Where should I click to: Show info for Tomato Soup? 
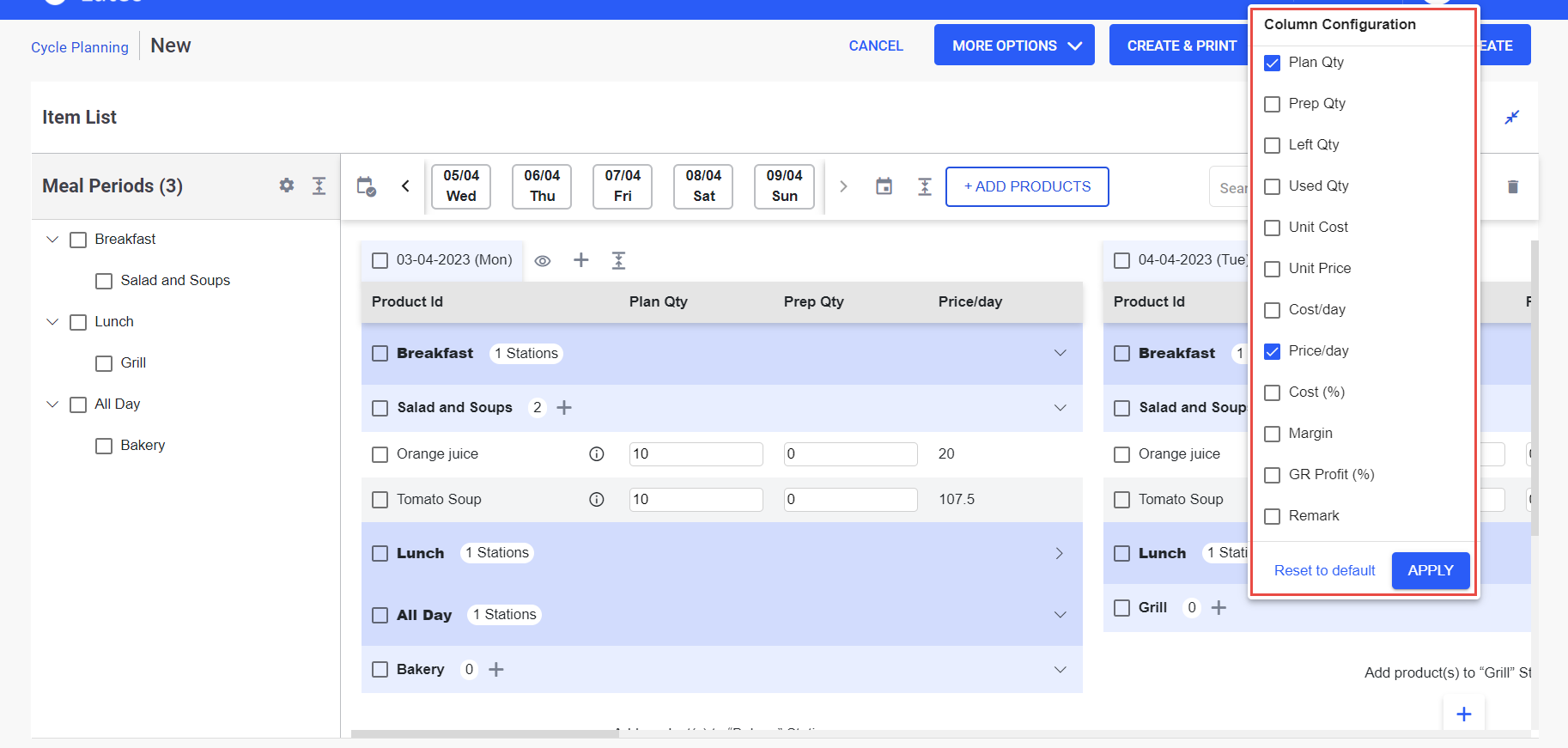[597, 499]
